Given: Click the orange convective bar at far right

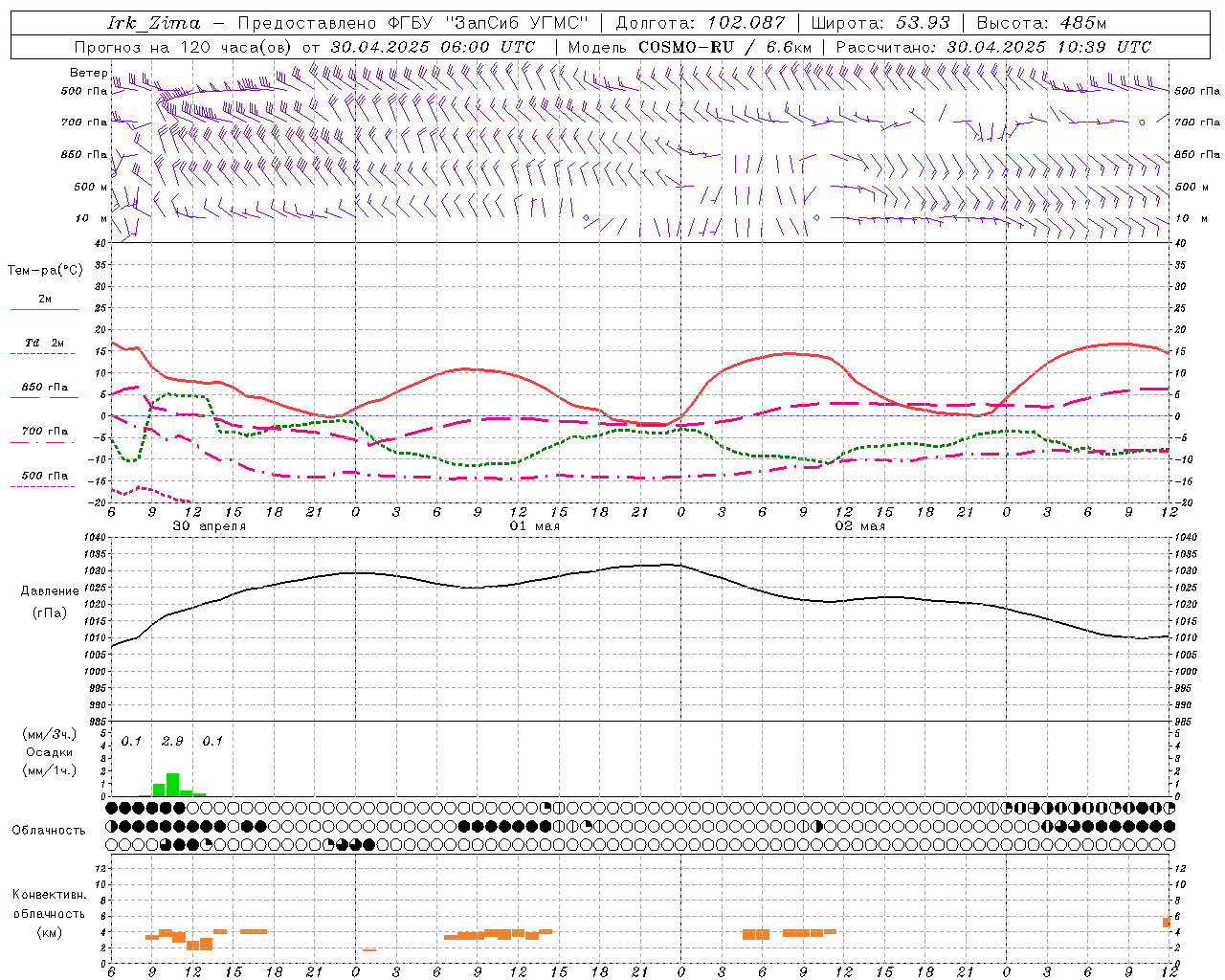Looking at the screenshot, I should click(1167, 923).
